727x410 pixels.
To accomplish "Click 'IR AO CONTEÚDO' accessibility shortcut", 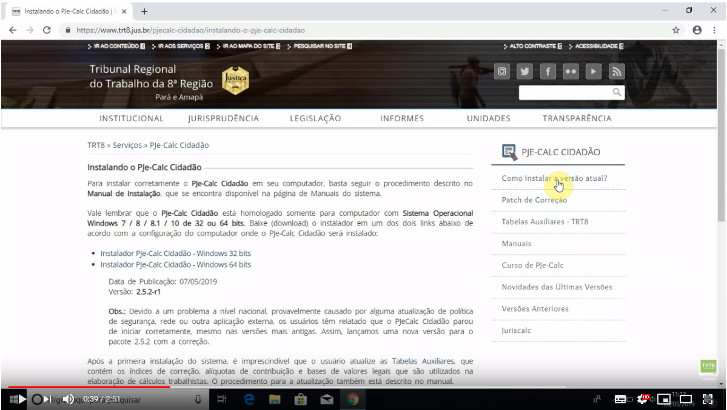I will [116, 46].
